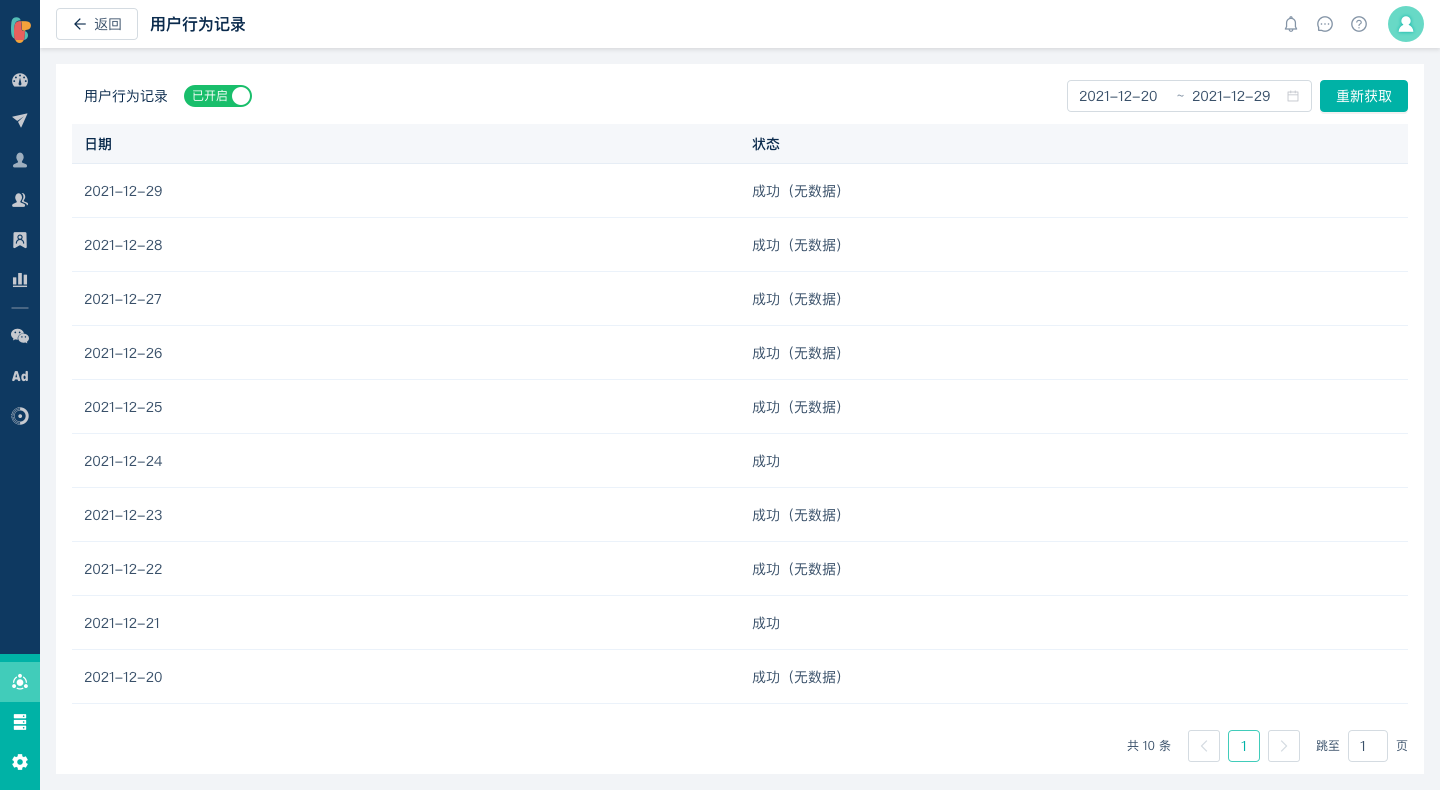The width and height of the screenshot is (1440, 790).
Task: Open the Ad icon in sidebar
Action: click(x=20, y=376)
